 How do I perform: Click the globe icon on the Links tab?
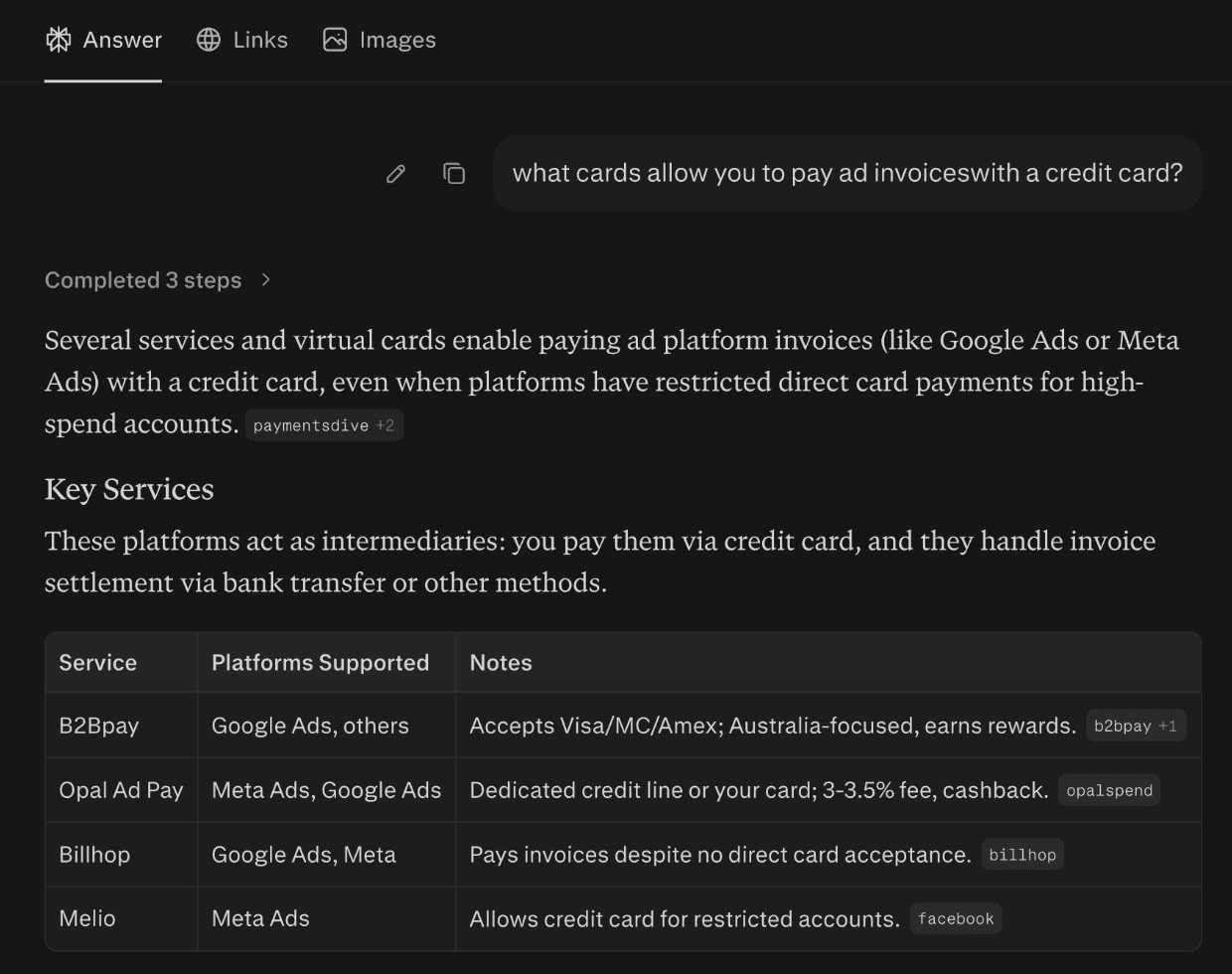[x=209, y=40]
